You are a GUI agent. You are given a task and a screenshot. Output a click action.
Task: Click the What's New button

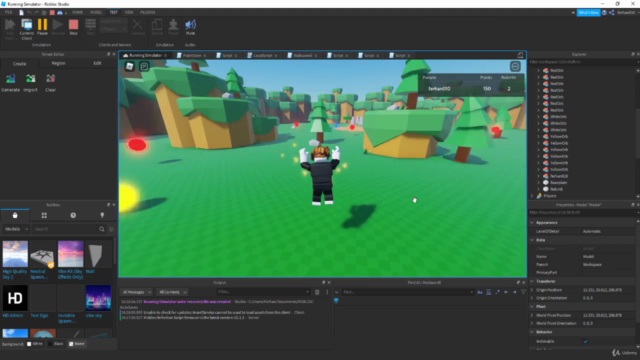(x=588, y=13)
